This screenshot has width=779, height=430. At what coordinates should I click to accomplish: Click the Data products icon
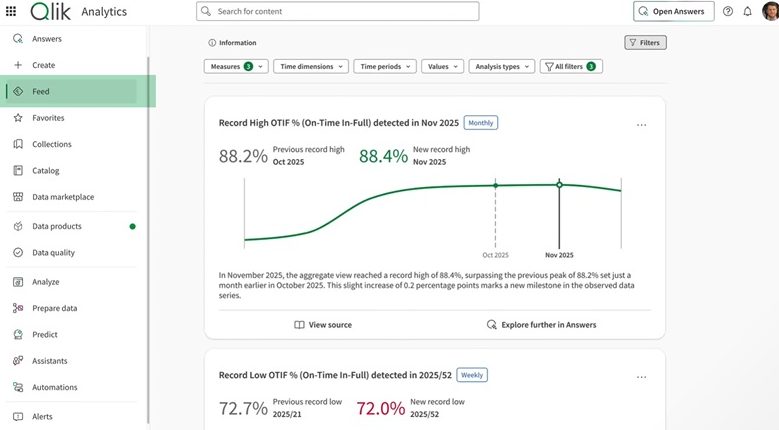(18, 226)
